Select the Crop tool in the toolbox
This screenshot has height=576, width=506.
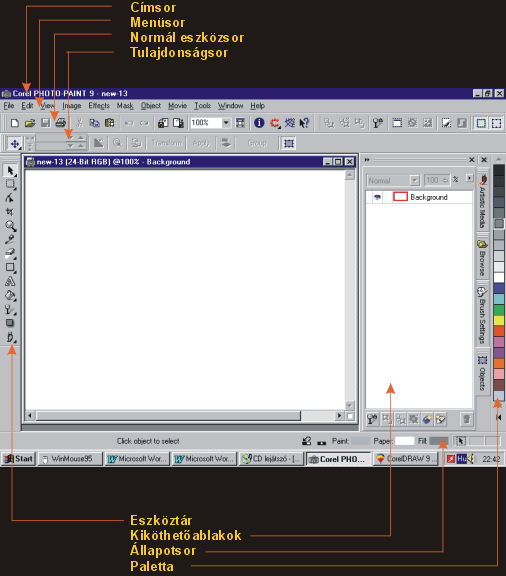[10, 212]
